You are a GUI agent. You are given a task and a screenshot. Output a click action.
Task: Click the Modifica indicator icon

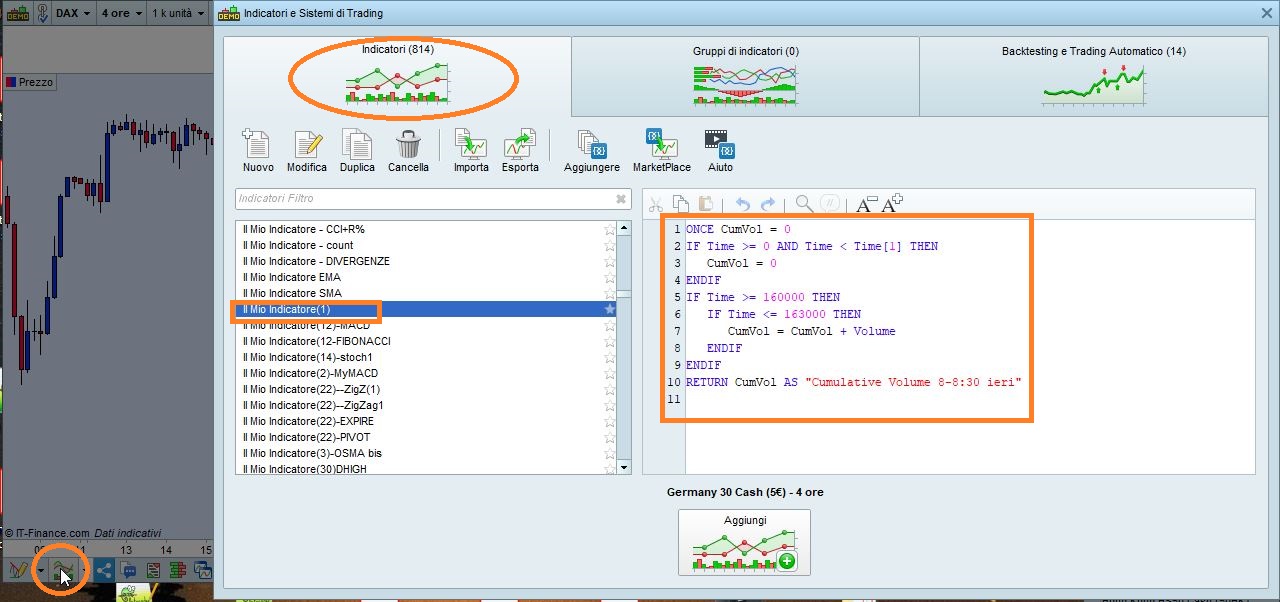(307, 144)
